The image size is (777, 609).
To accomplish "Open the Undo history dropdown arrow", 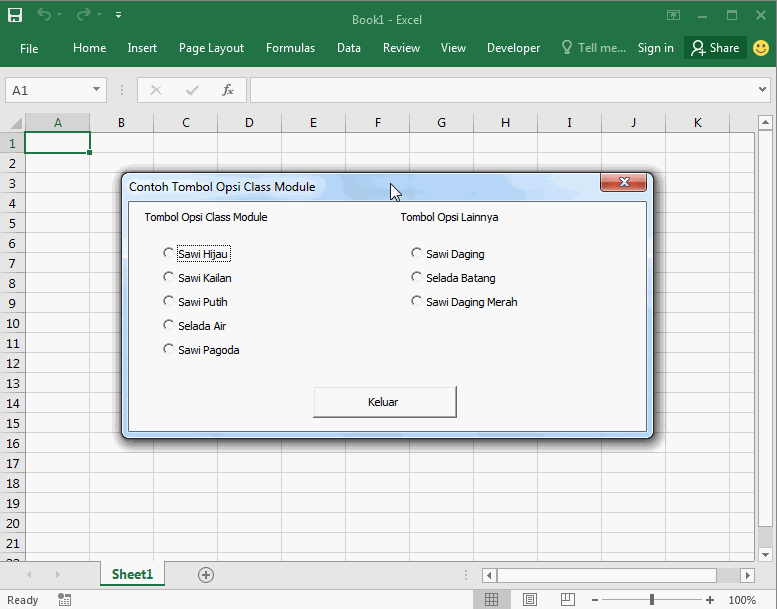I will tap(59, 15).
